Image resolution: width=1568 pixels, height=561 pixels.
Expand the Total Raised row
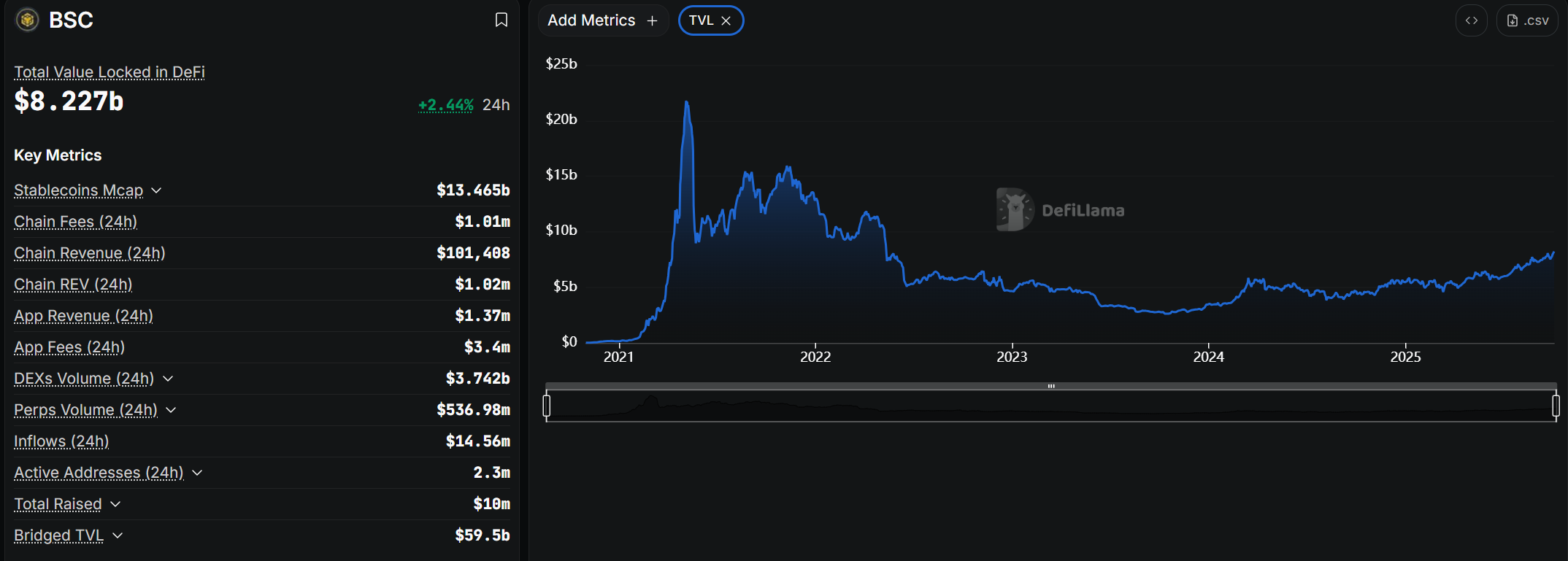(115, 504)
